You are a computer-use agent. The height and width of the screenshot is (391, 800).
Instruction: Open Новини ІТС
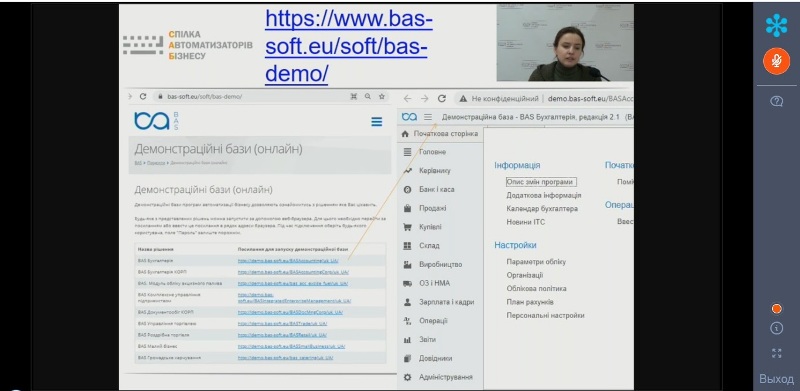526,222
